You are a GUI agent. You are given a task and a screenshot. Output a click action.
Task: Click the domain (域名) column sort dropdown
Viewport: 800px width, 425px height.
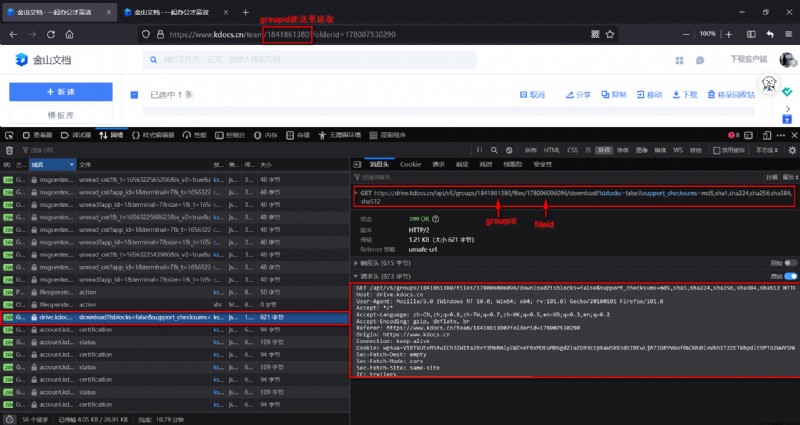point(72,165)
